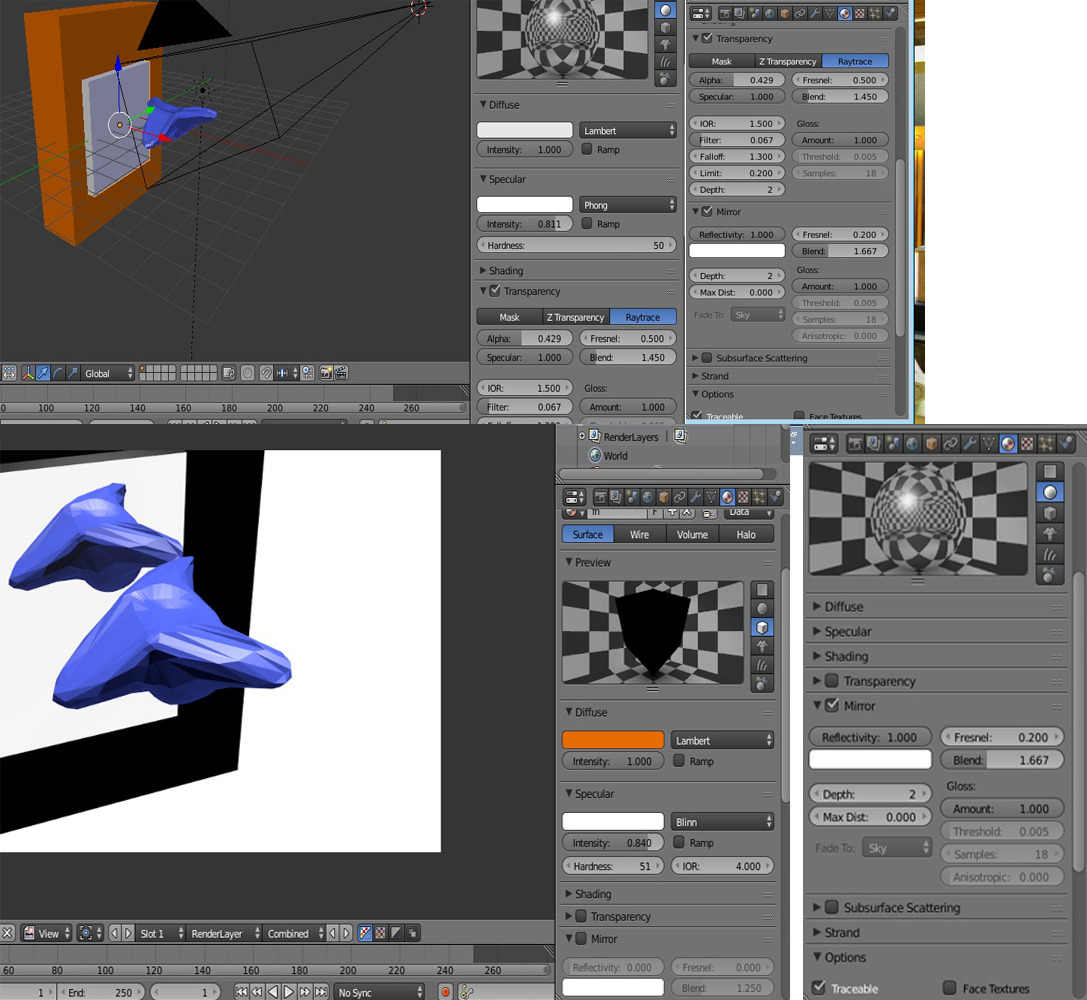Image resolution: width=1087 pixels, height=1000 pixels.
Task: Open the Blinn specular shader dropdown
Action: pyautogui.click(x=722, y=822)
